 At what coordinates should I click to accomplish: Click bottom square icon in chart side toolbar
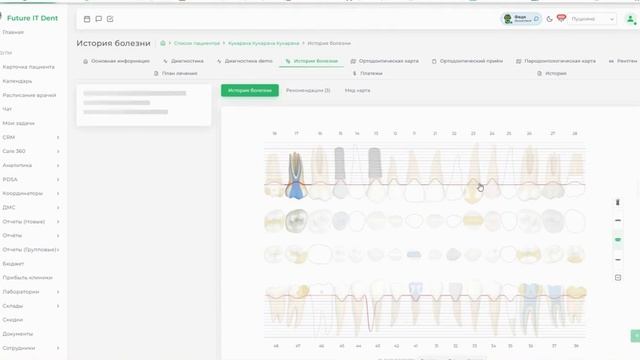coord(618,278)
